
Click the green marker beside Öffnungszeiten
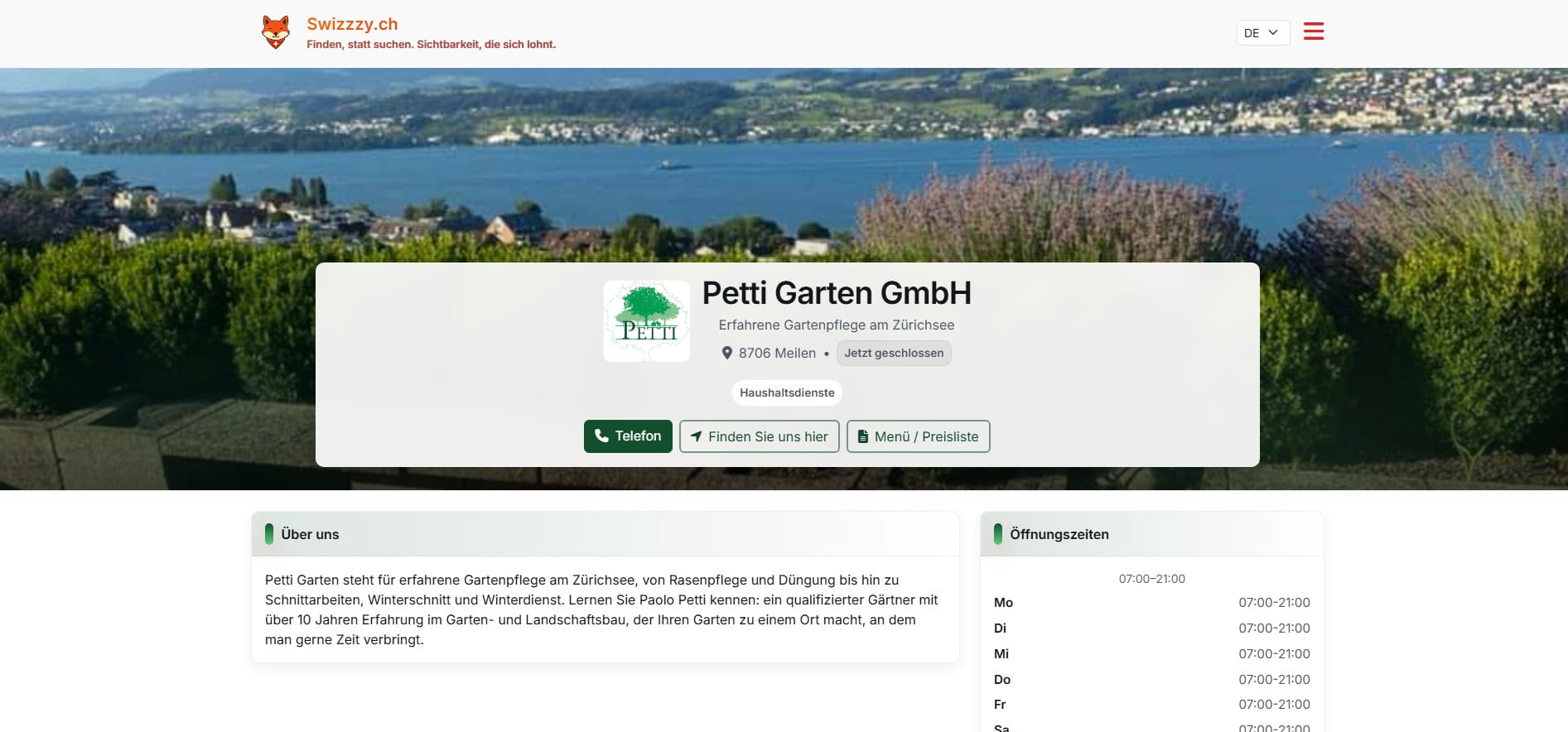pos(998,534)
